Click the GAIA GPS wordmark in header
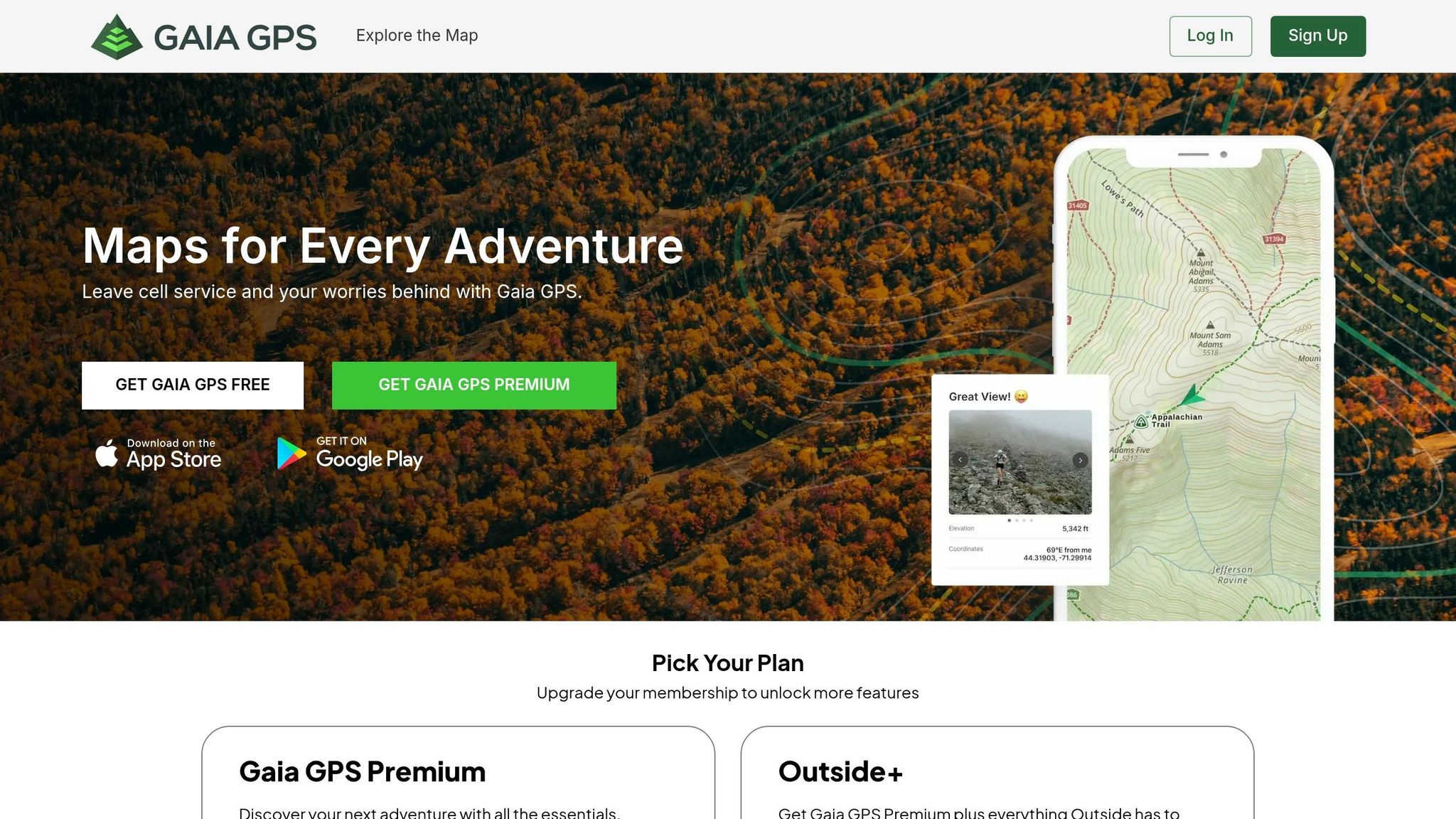The height and width of the screenshot is (819, 1456). [x=235, y=38]
